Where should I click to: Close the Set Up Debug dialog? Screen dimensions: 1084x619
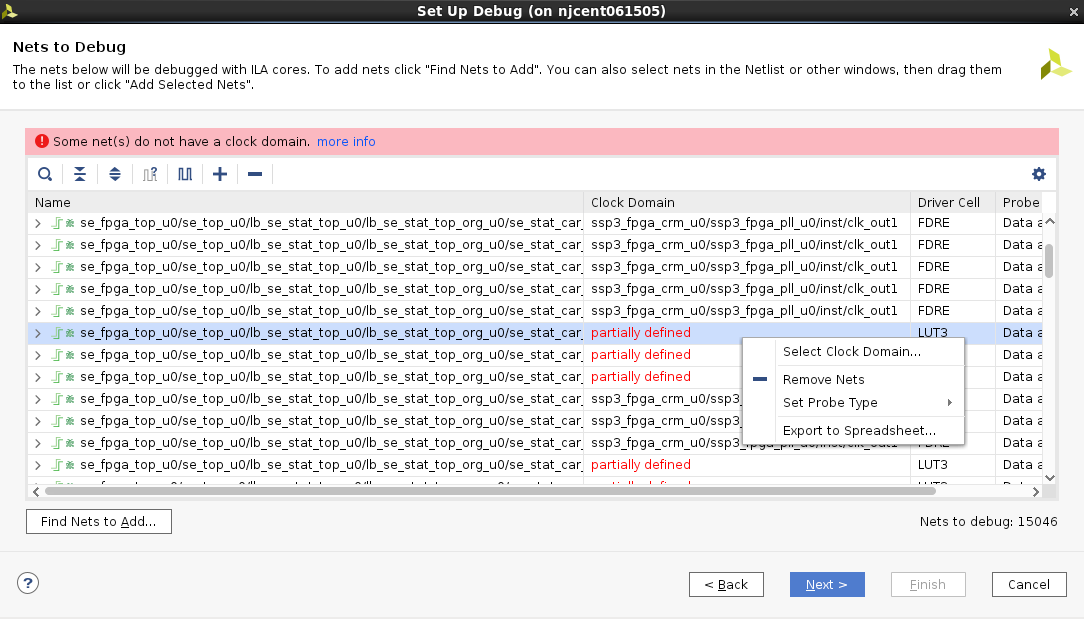point(1073,12)
